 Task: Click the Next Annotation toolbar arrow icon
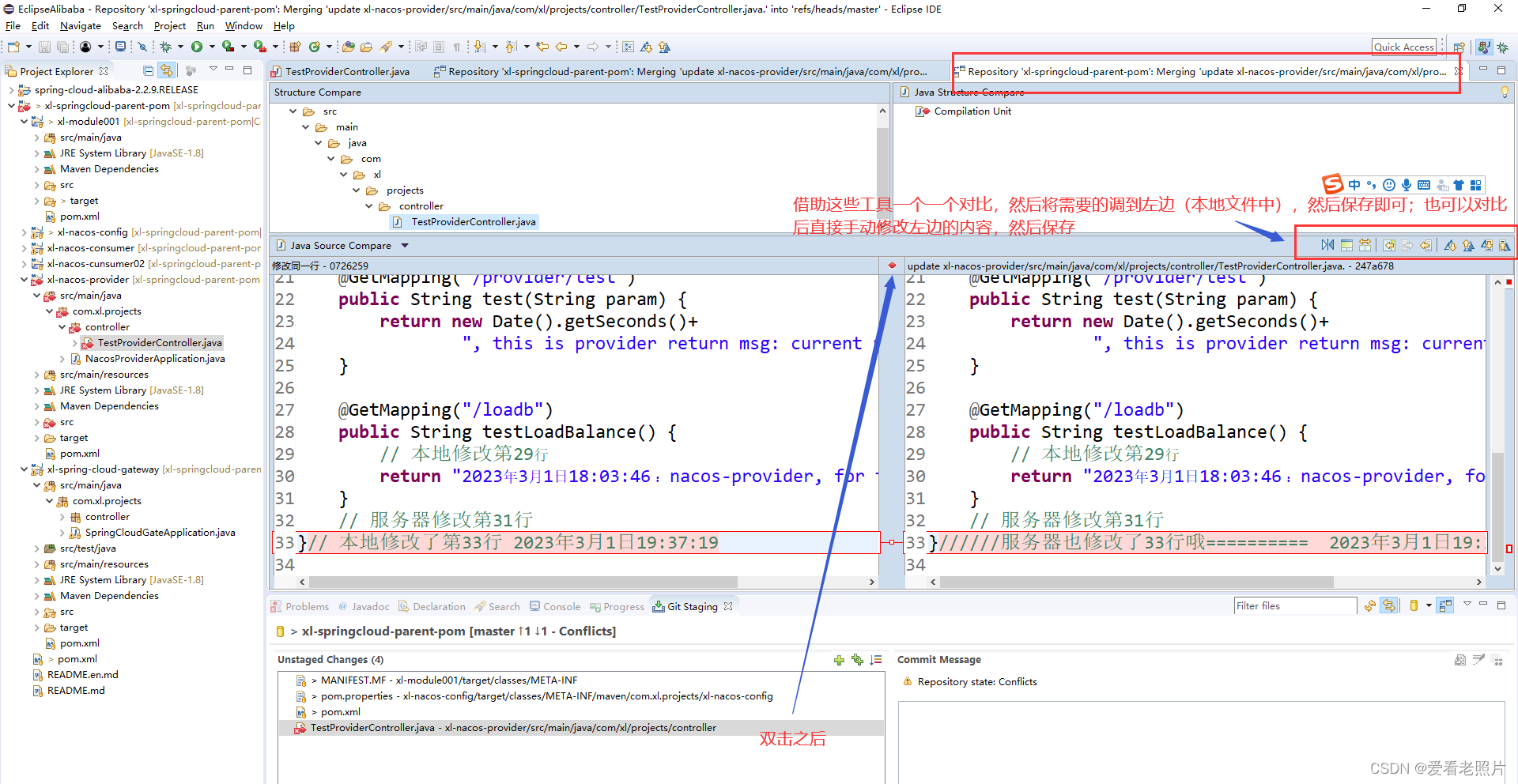pyautogui.click(x=479, y=47)
